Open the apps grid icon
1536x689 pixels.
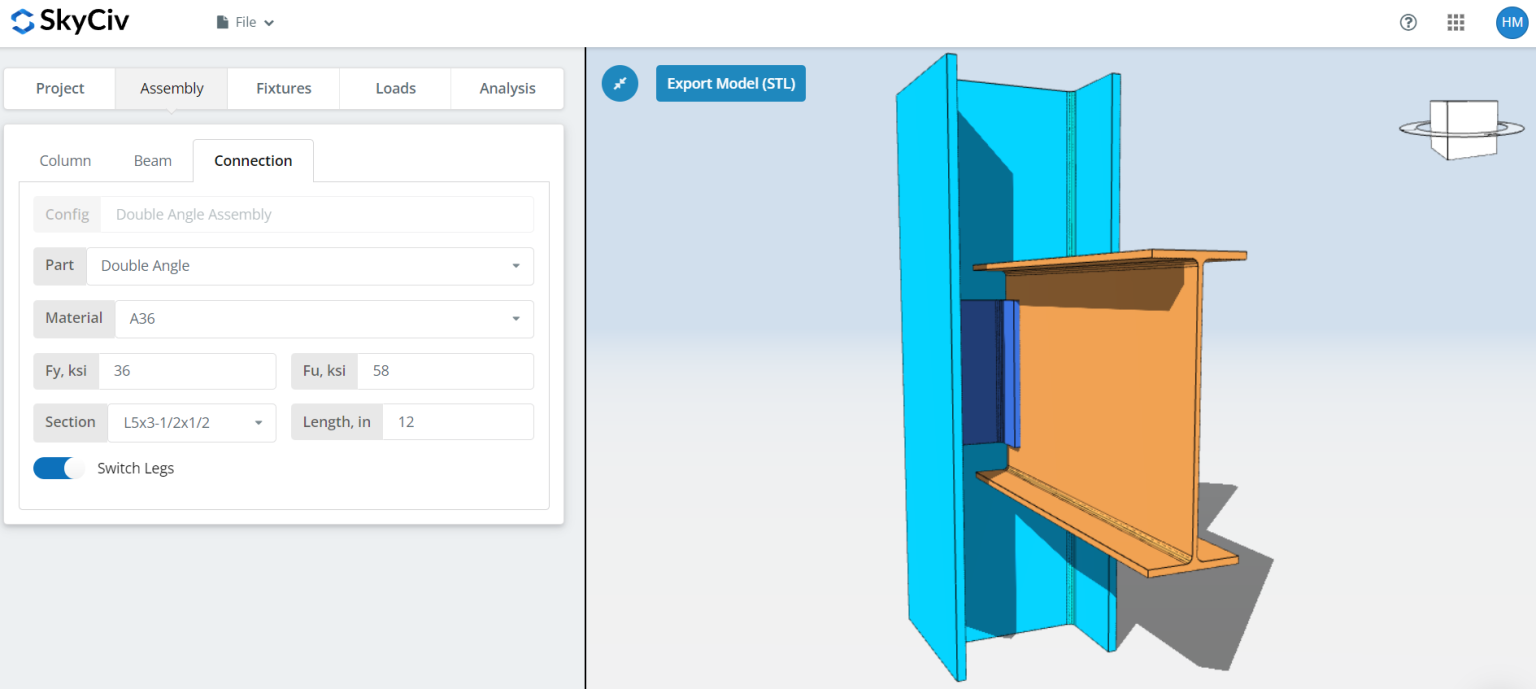point(1455,22)
